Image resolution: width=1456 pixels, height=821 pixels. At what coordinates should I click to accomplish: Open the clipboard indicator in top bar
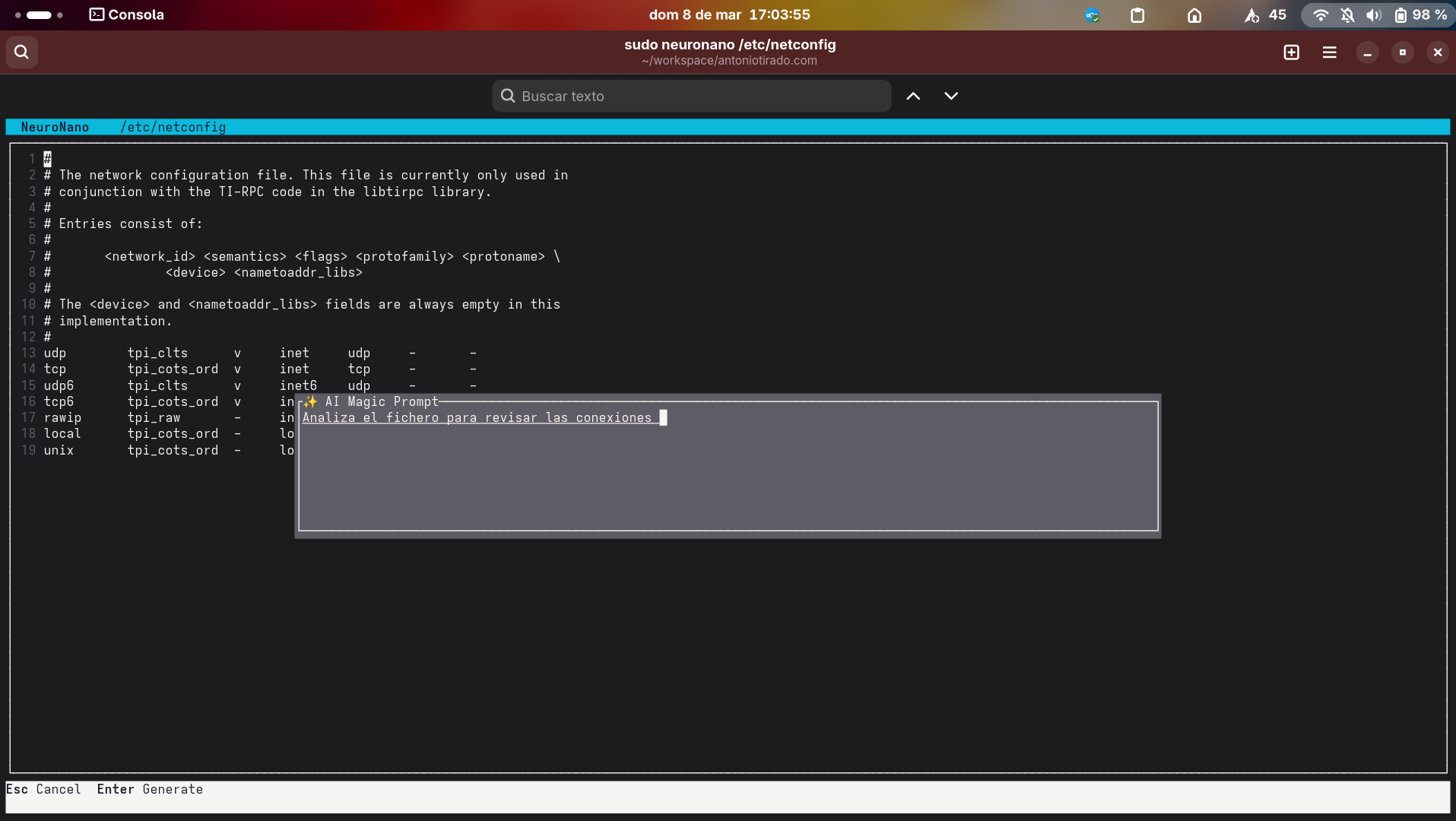click(x=1137, y=15)
